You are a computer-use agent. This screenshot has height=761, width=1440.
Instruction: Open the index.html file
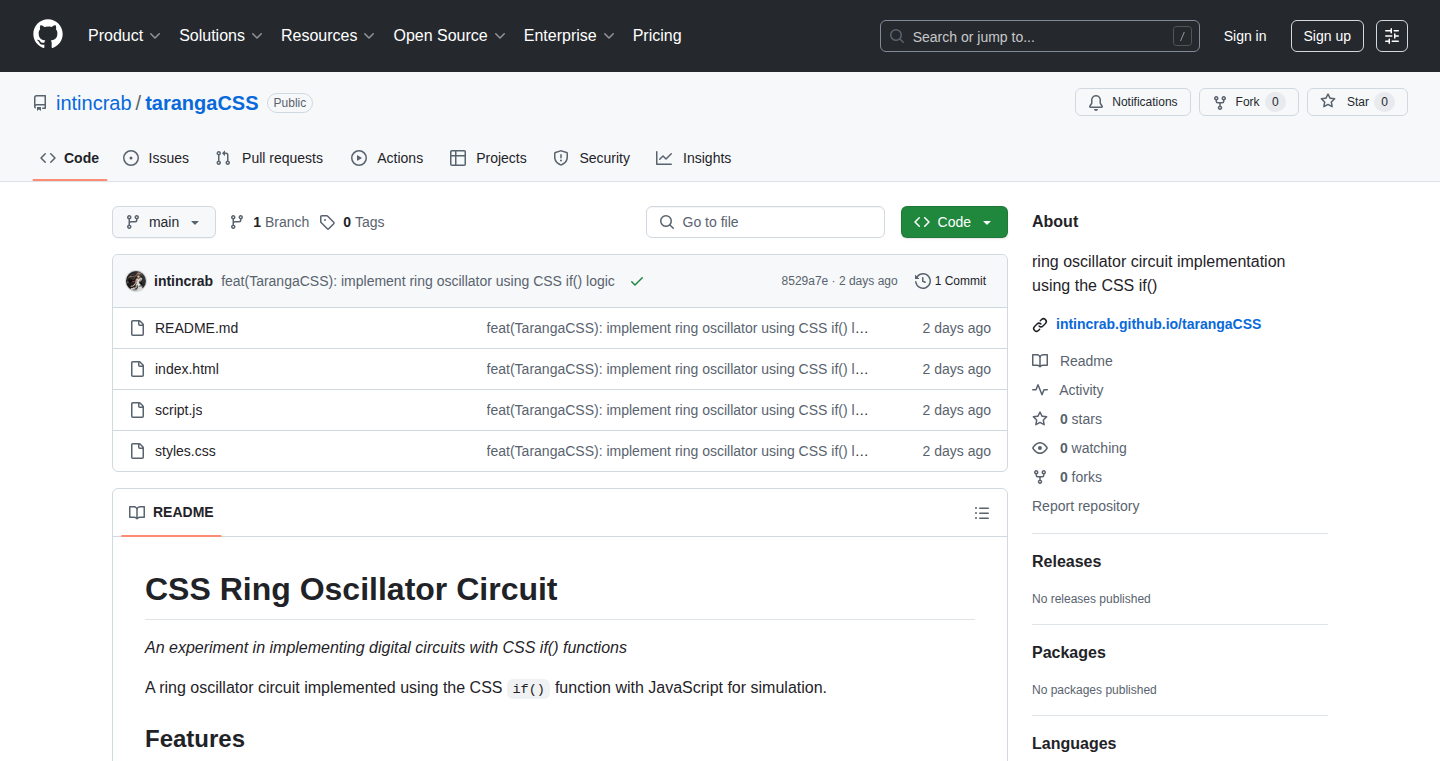click(x=187, y=369)
